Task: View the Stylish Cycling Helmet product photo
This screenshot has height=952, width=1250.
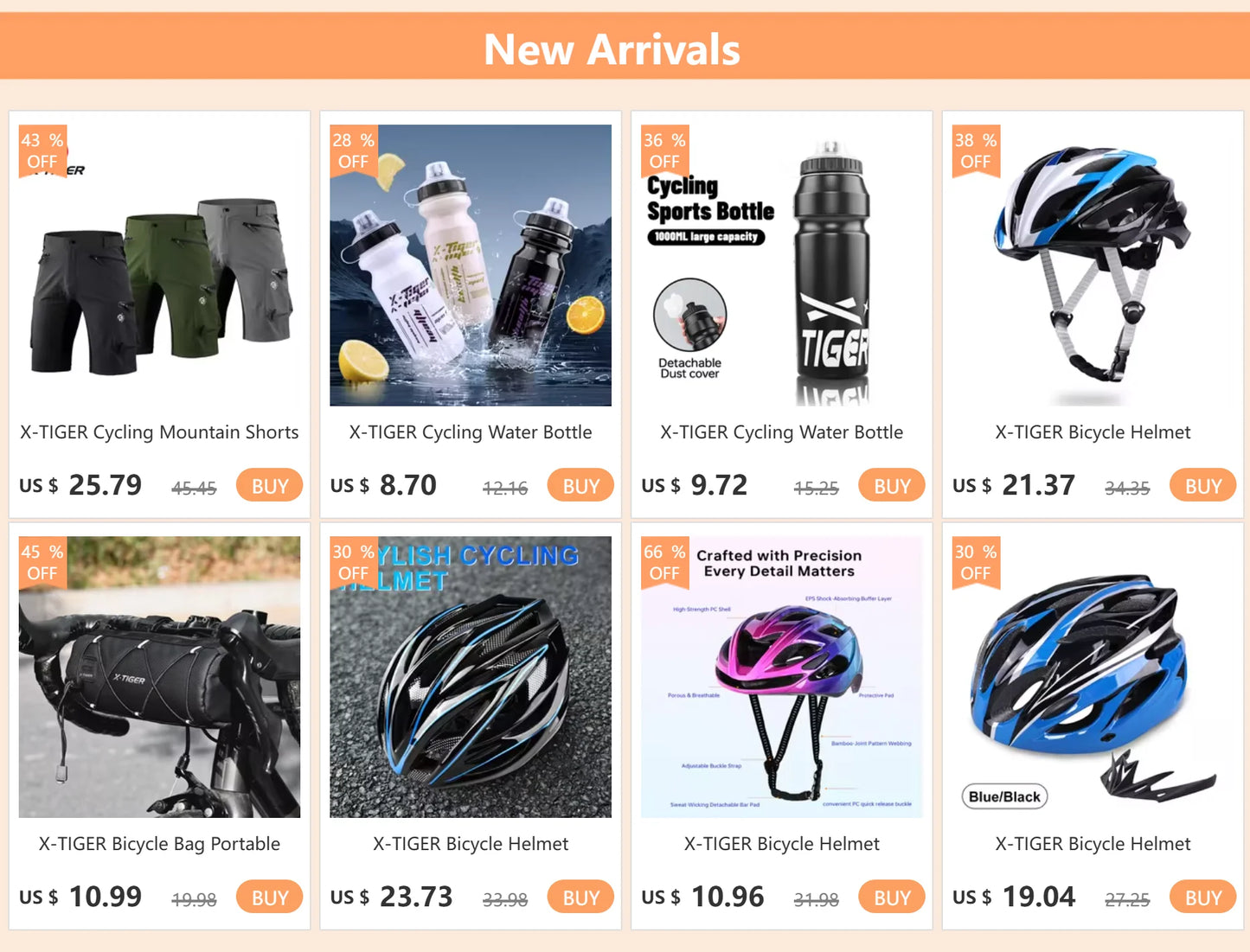Action: [471, 677]
